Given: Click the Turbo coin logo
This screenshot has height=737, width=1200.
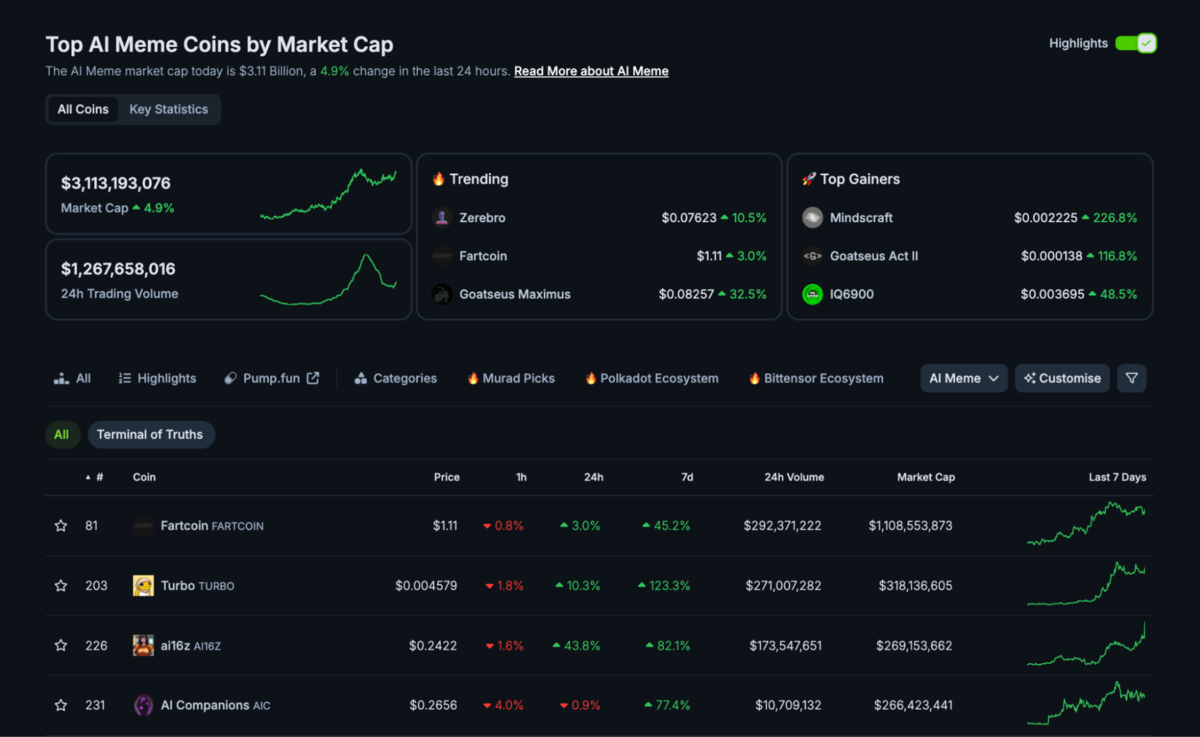Looking at the screenshot, I should coord(143,585).
